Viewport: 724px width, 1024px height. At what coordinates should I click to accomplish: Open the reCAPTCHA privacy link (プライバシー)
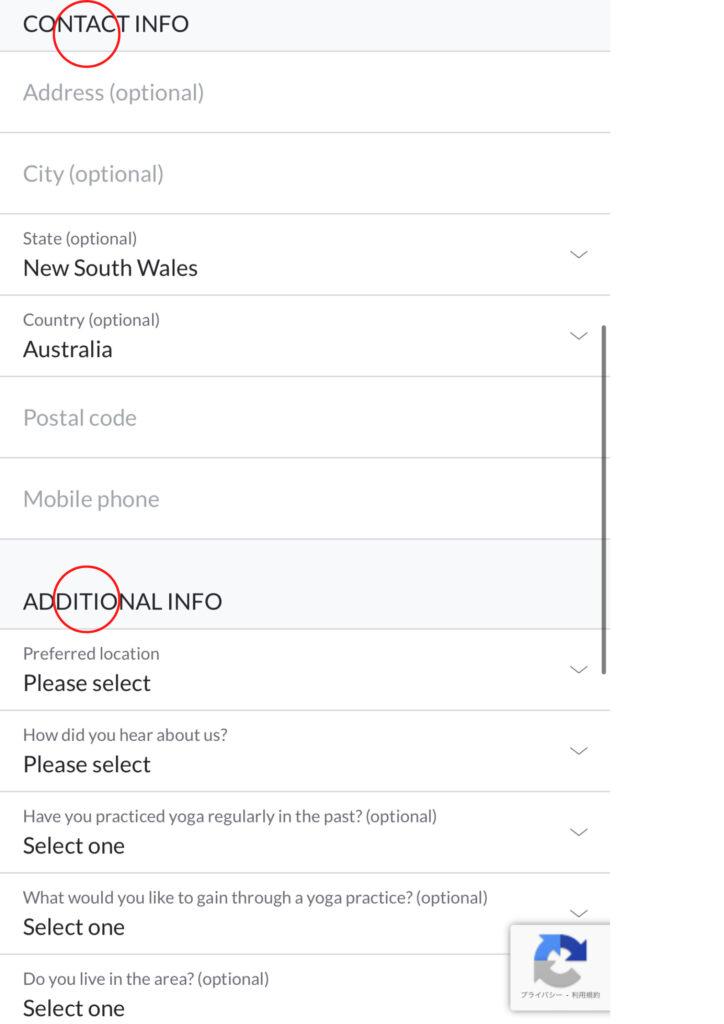pyautogui.click(x=544, y=995)
